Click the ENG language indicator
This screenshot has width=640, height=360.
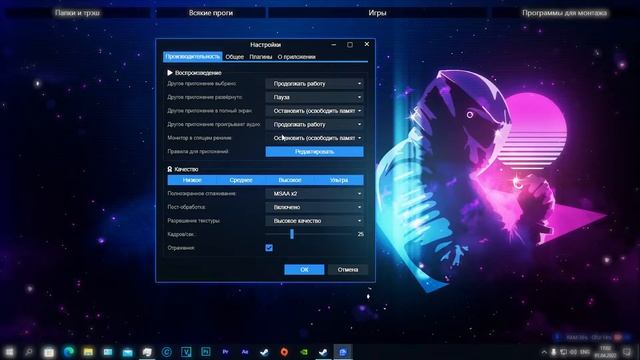[584, 352]
